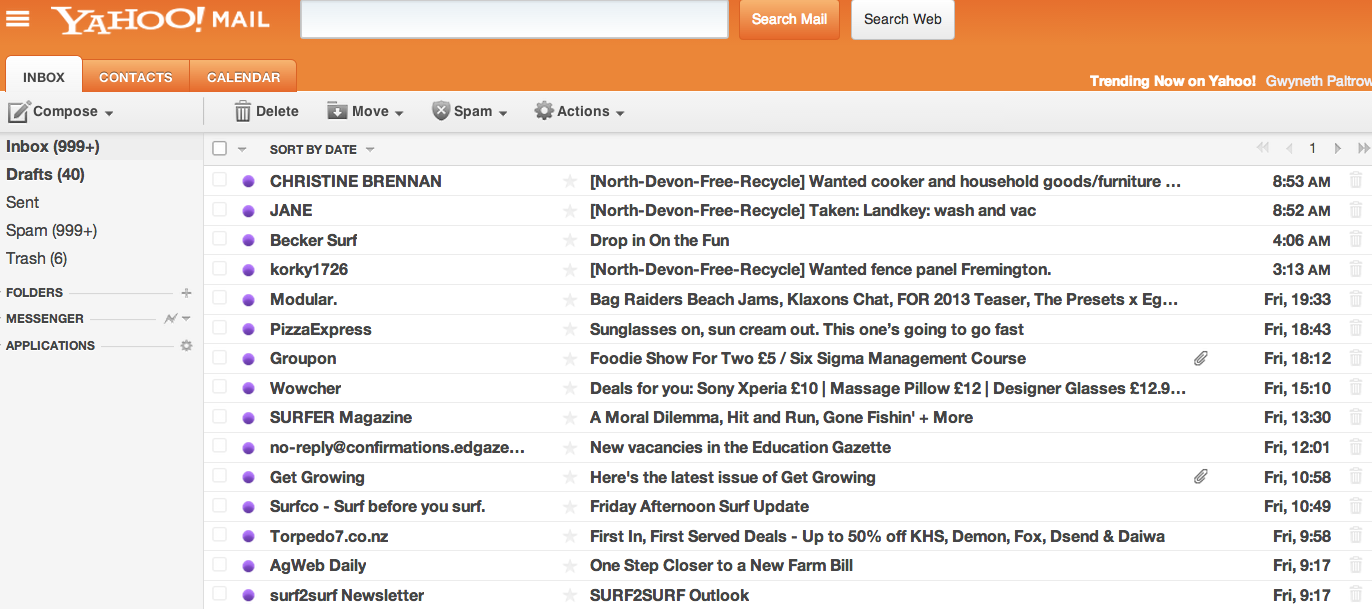Expand the Compose dropdown arrow
This screenshot has width=1372, height=609.
coord(108,113)
